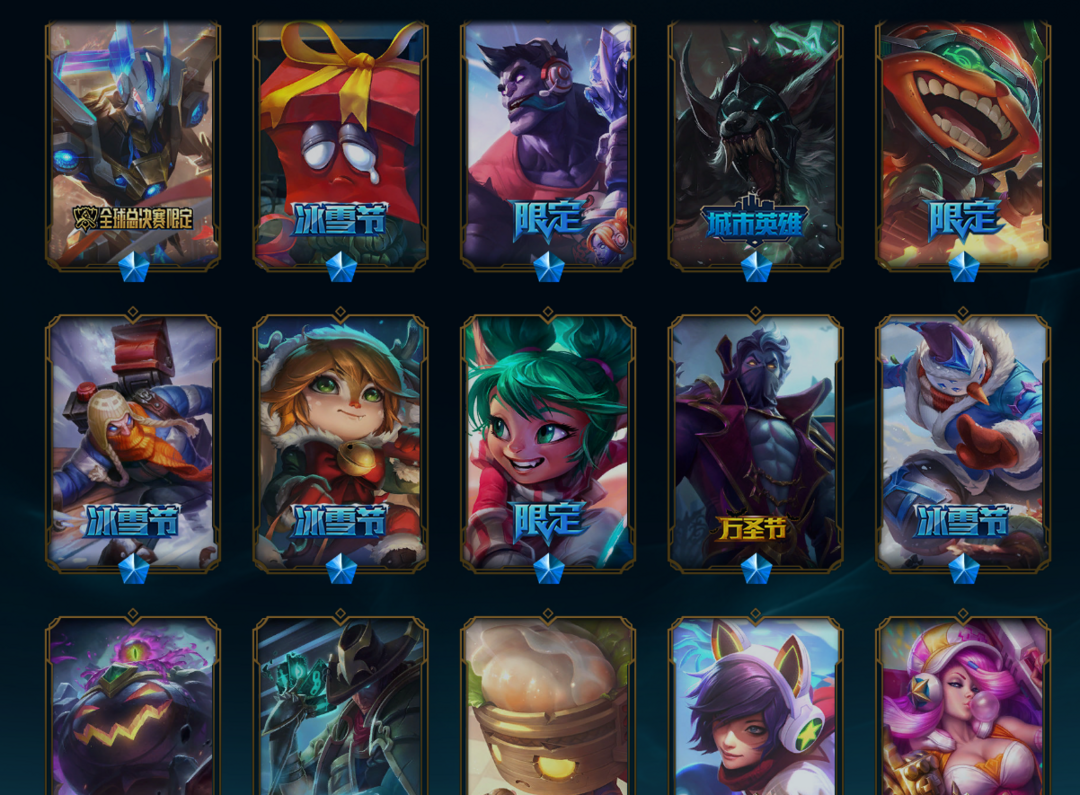Select the gem below the orange-haired Poppy card

[x=341, y=569]
